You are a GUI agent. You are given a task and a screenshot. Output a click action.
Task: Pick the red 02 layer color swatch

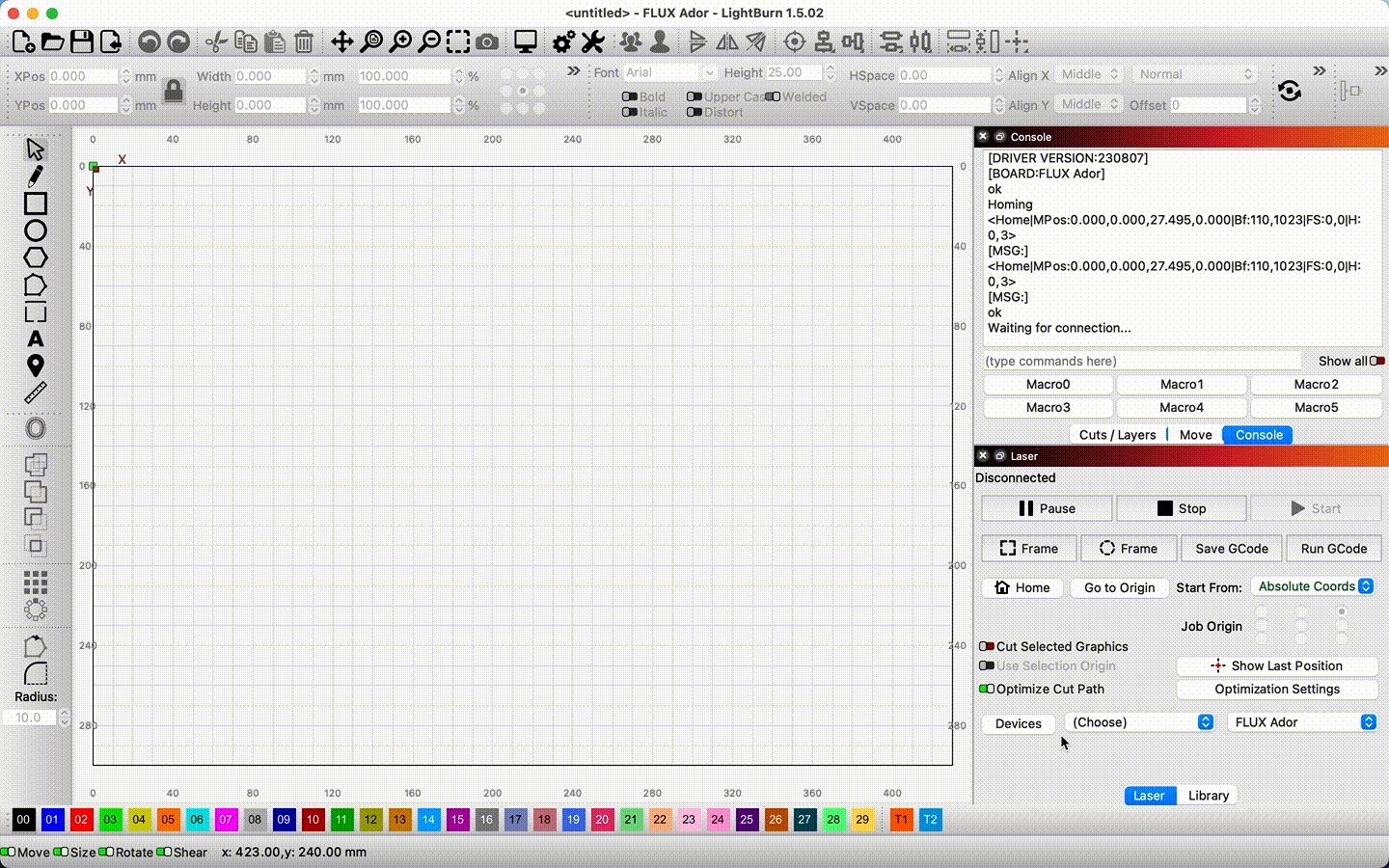pos(81,820)
